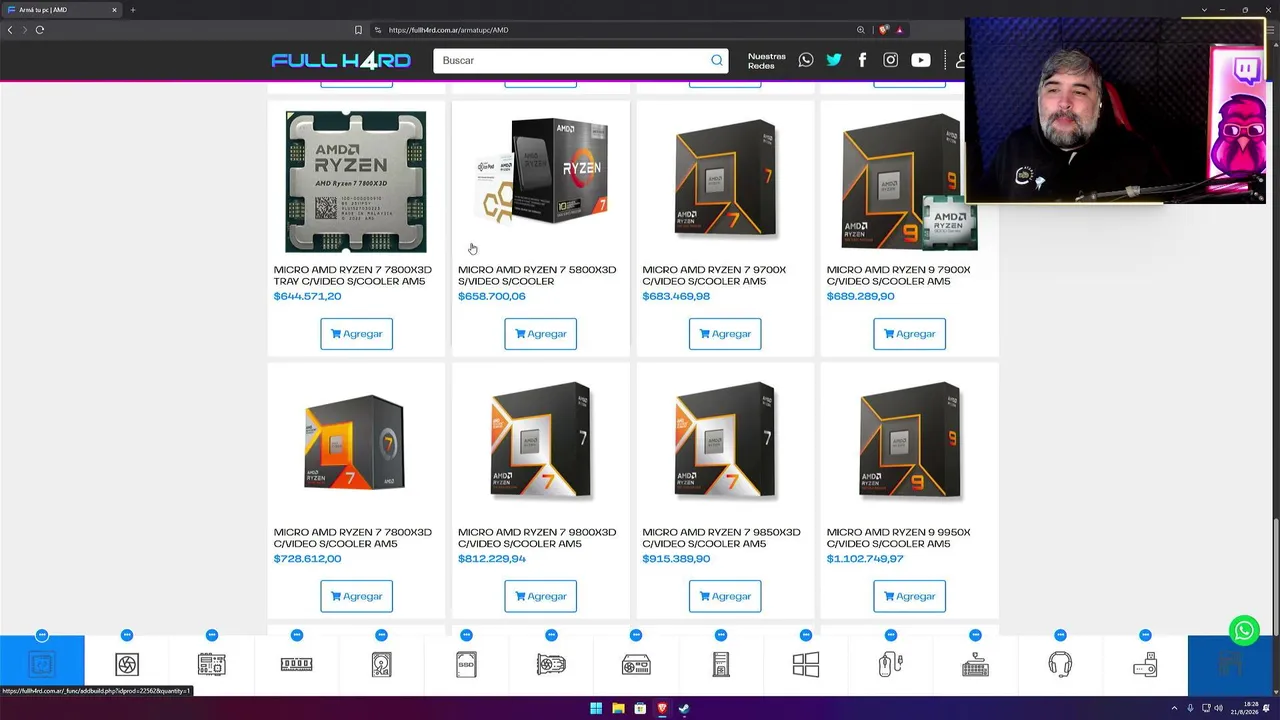The width and height of the screenshot is (1280, 720).
Task: Add Ryzen 7 9700X to build
Action: click(x=725, y=334)
